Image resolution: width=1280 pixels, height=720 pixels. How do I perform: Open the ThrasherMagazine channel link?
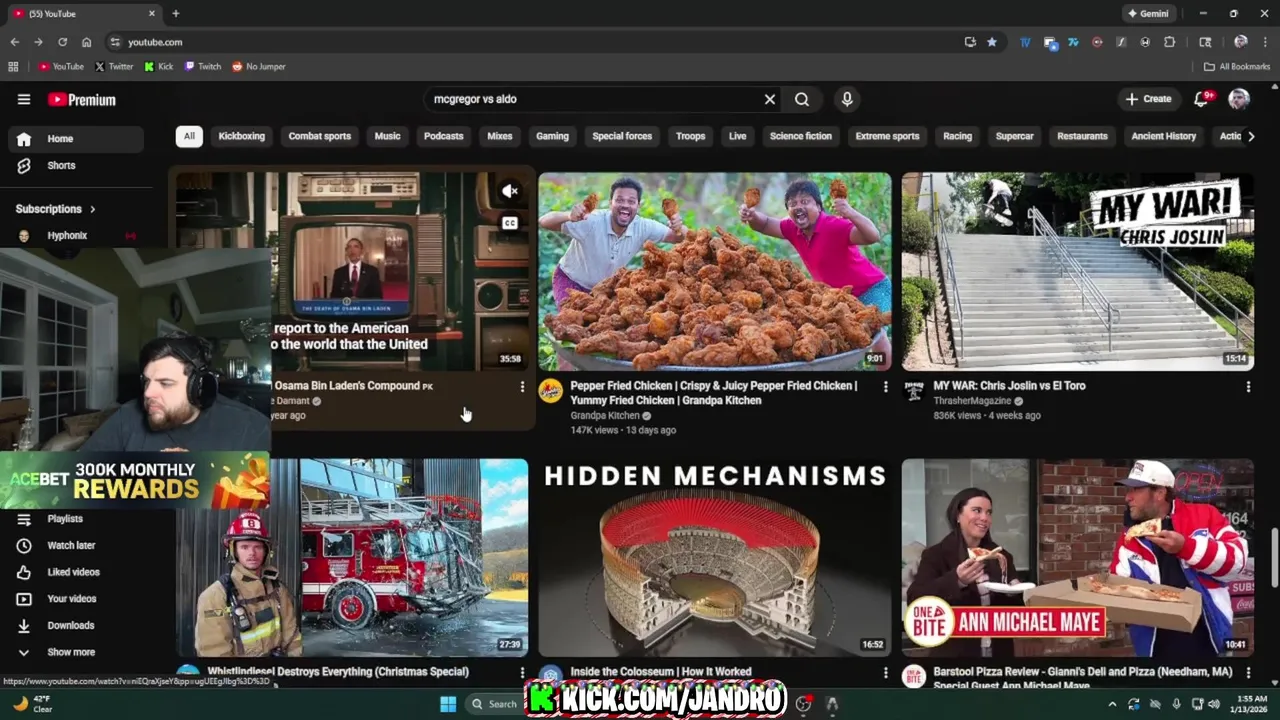click(x=972, y=401)
